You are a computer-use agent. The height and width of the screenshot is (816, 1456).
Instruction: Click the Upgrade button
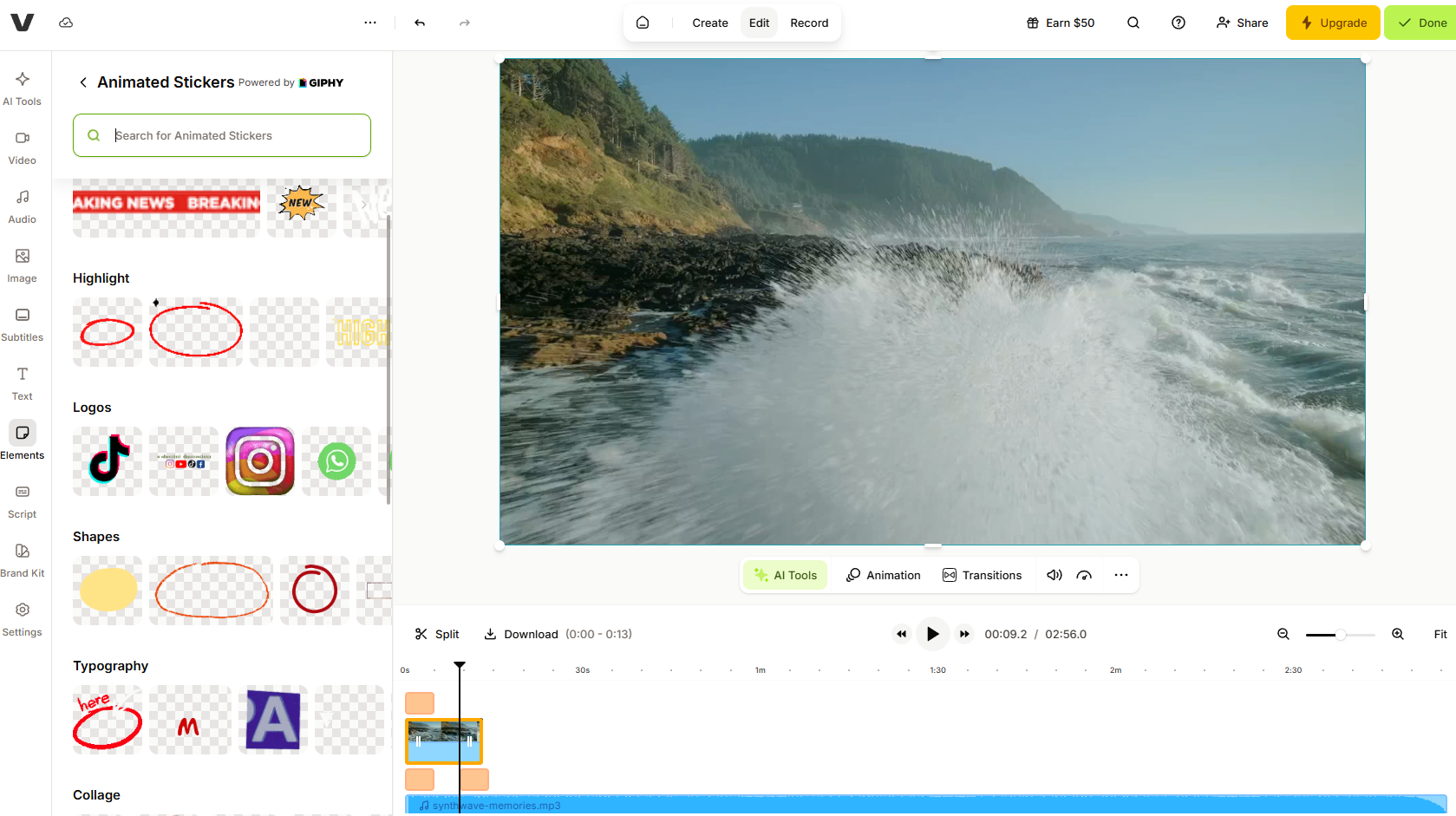pyautogui.click(x=1333, y=23)
